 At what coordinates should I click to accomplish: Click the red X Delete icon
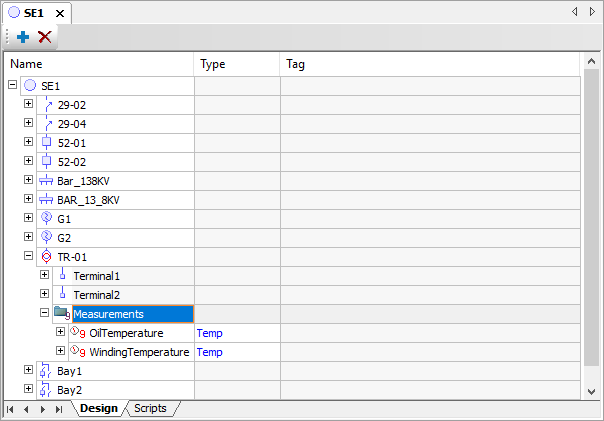pos(45,36)
